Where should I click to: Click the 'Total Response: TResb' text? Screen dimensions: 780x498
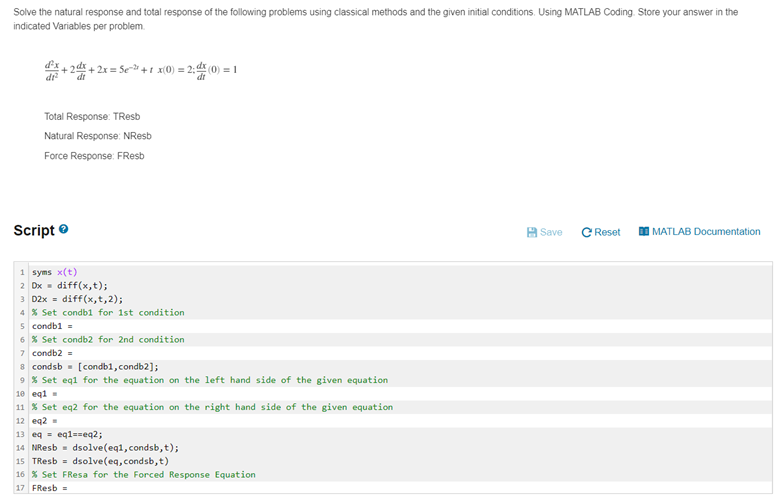[92, 116]
